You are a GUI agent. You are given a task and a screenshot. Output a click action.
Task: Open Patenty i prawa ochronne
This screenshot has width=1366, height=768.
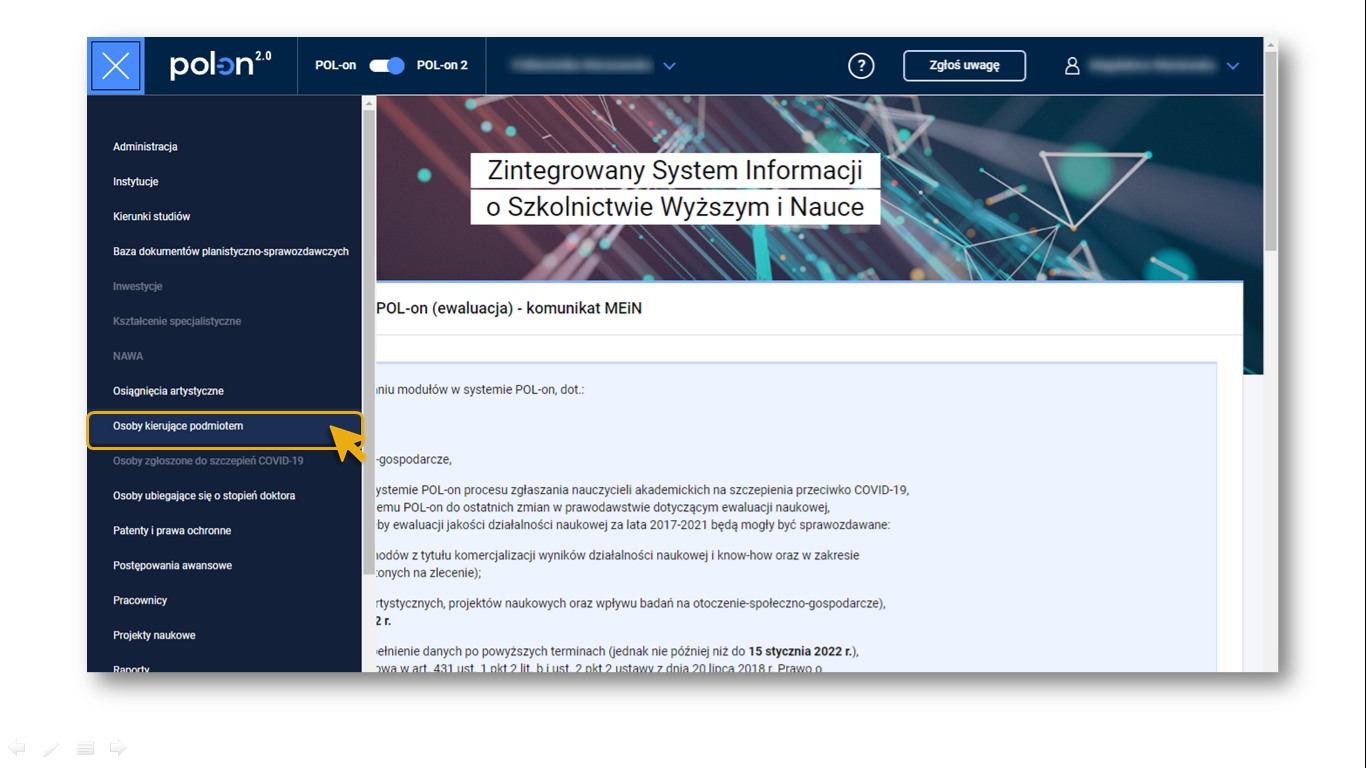click(x=172, y=531)
